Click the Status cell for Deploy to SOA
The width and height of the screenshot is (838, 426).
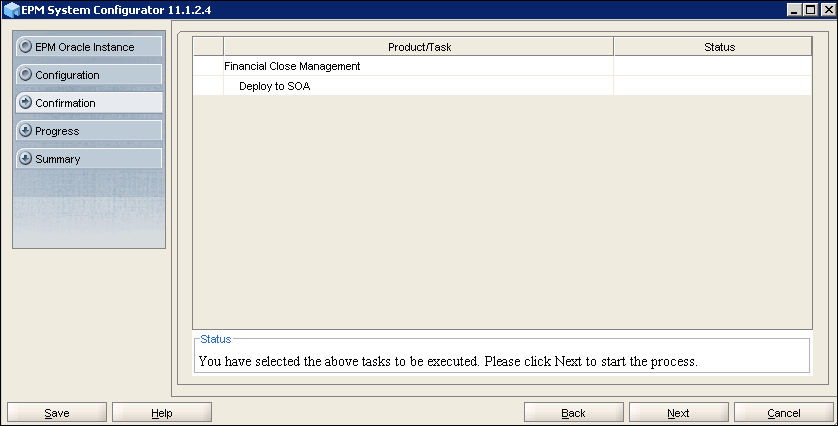(x=712, y=86)
